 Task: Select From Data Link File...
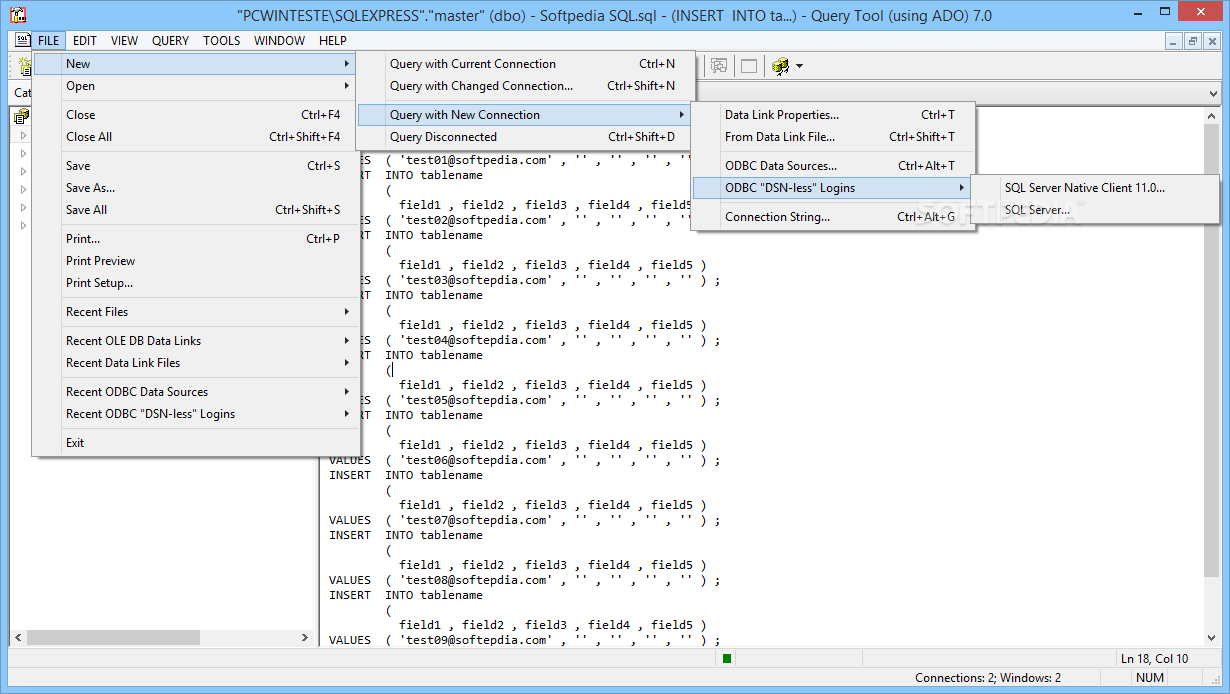point(832,137)
